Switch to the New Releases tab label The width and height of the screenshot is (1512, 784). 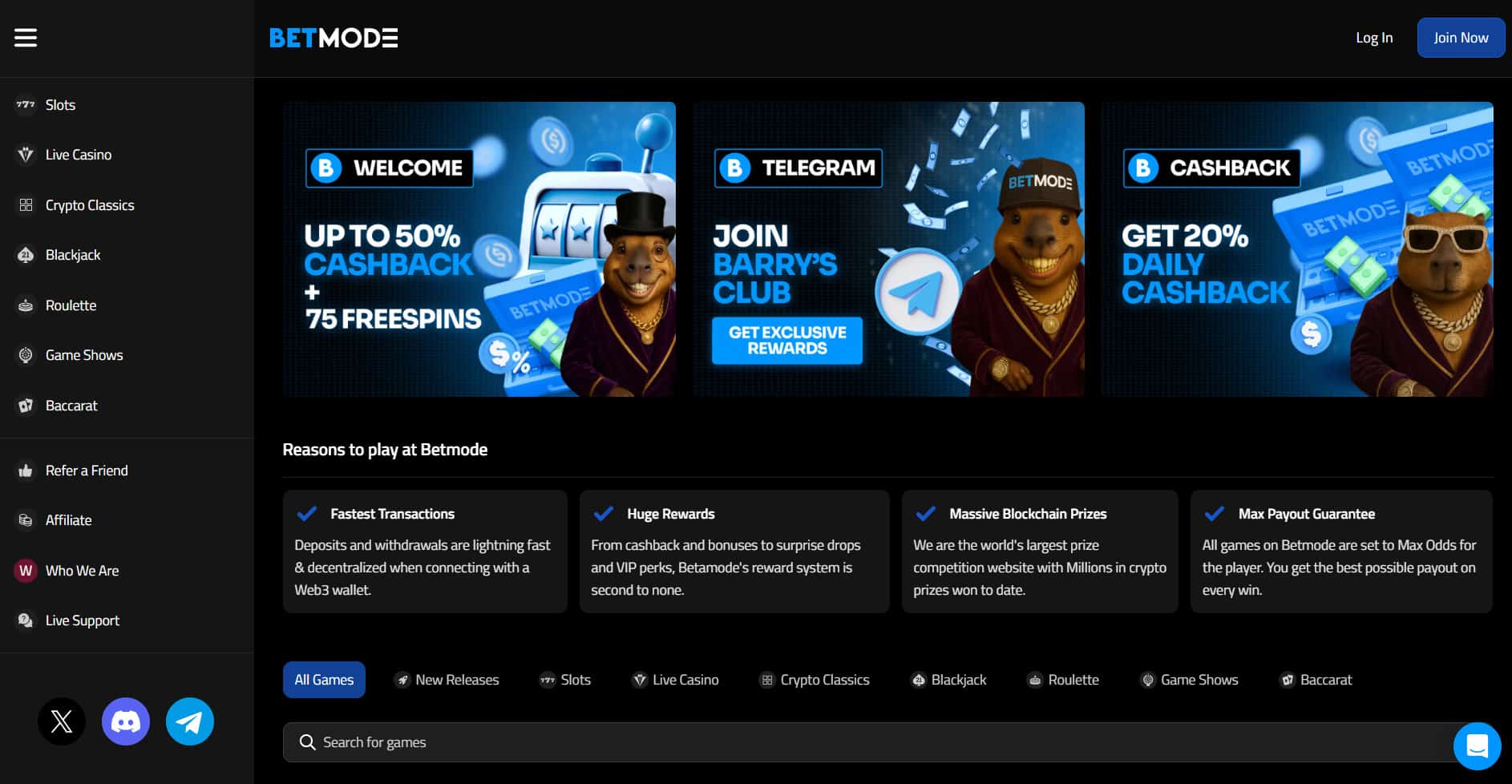pos(457,680)
